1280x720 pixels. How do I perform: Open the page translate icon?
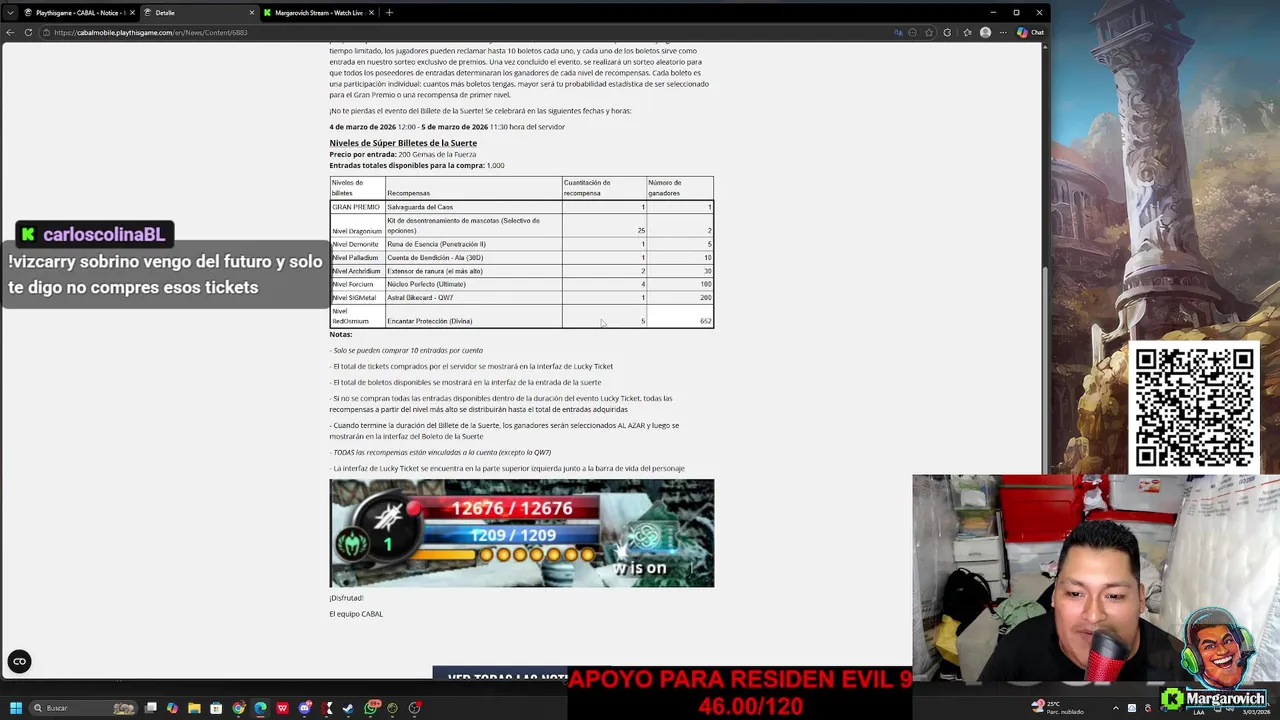(898, 32)
